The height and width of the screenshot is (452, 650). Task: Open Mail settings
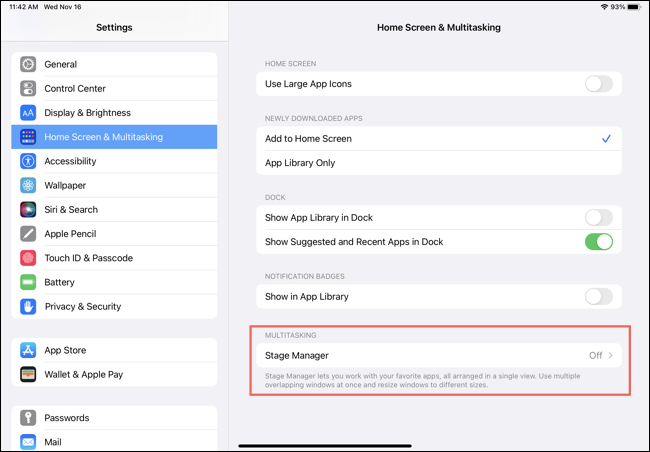coord(114,441)
